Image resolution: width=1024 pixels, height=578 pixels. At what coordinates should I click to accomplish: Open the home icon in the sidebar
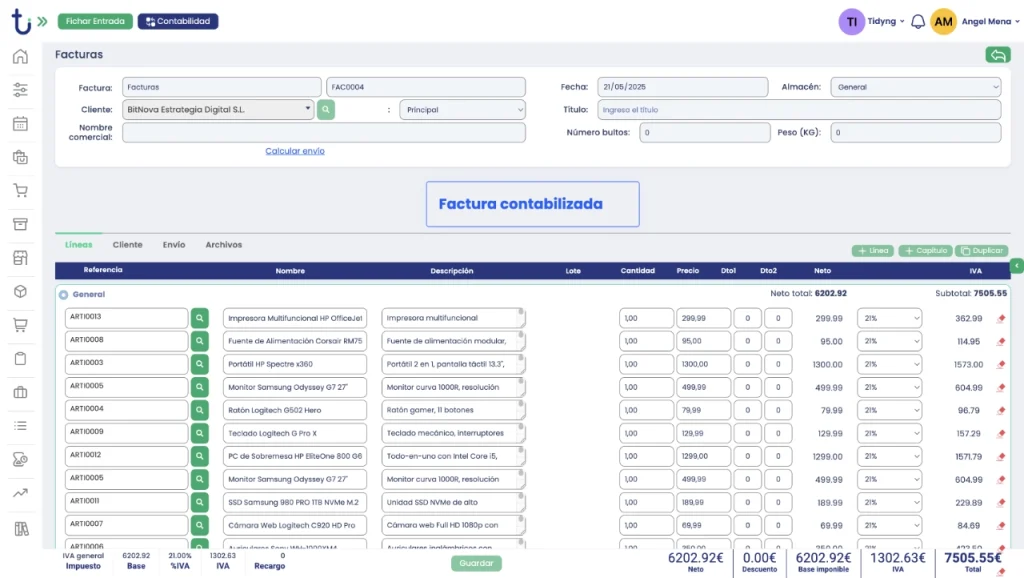[20, 56]
